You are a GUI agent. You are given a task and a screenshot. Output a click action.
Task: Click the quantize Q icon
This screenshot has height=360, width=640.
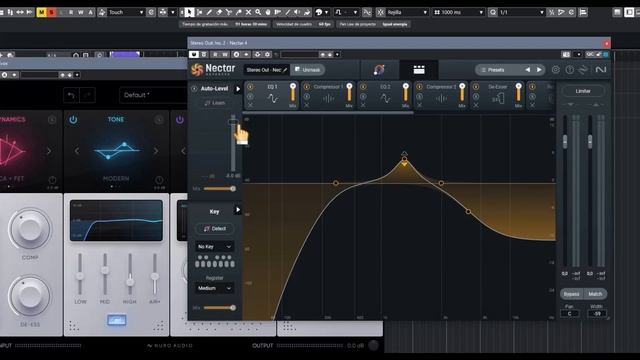pos(493,12)
